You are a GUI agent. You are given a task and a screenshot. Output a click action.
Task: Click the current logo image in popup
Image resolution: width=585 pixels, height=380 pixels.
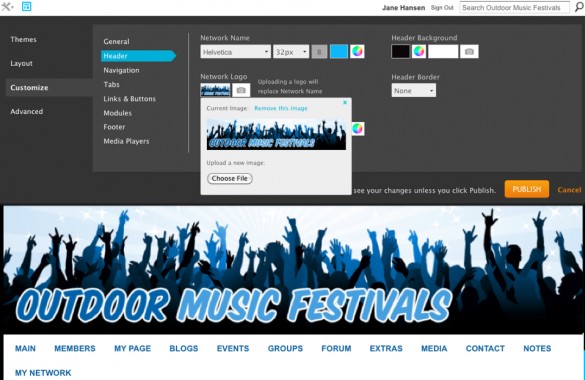click(x=276, y=134)
